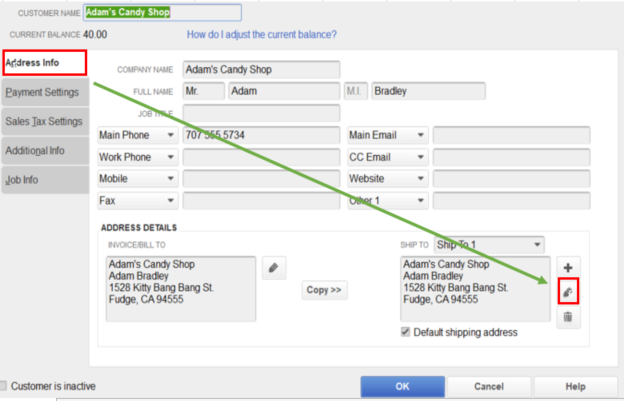This screenshot has width=624, height=401.
Task: Edit the Invoice/Bill To address pencil icon
Action: (x=273, y=268)
